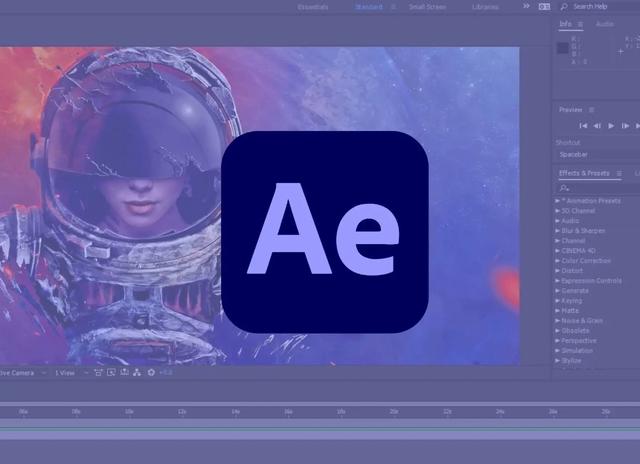Viewport: 640px width, 464px height.
Task: Switch to the Audio panel tab
Action: [x=605, y=24]
